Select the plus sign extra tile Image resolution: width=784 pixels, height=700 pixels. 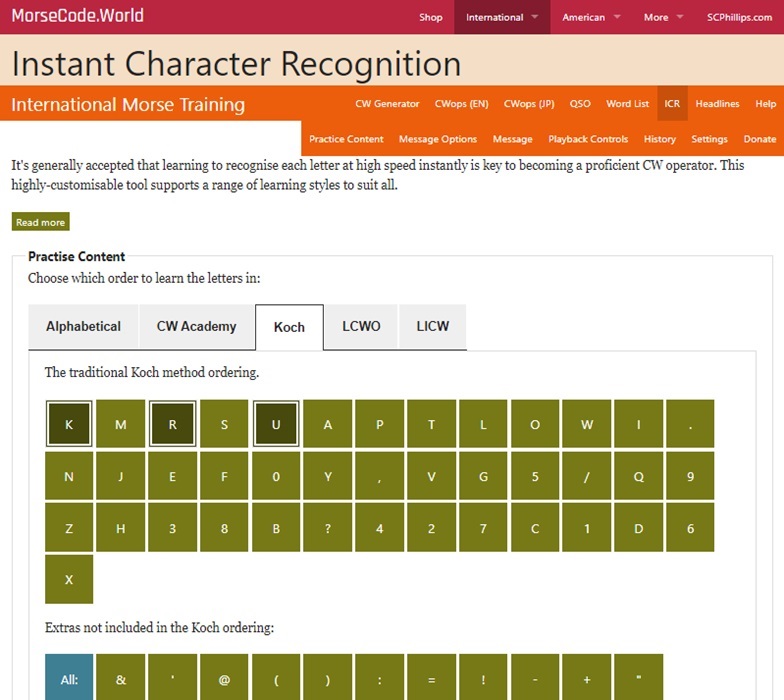click(x=586, y=679)
